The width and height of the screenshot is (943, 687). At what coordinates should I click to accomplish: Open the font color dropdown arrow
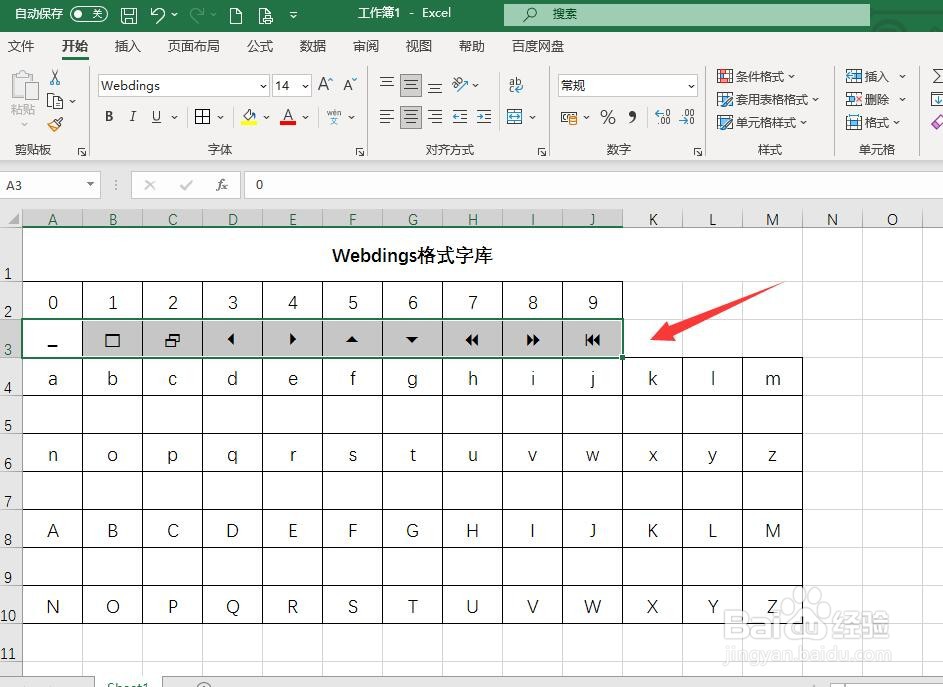[306, 117]
